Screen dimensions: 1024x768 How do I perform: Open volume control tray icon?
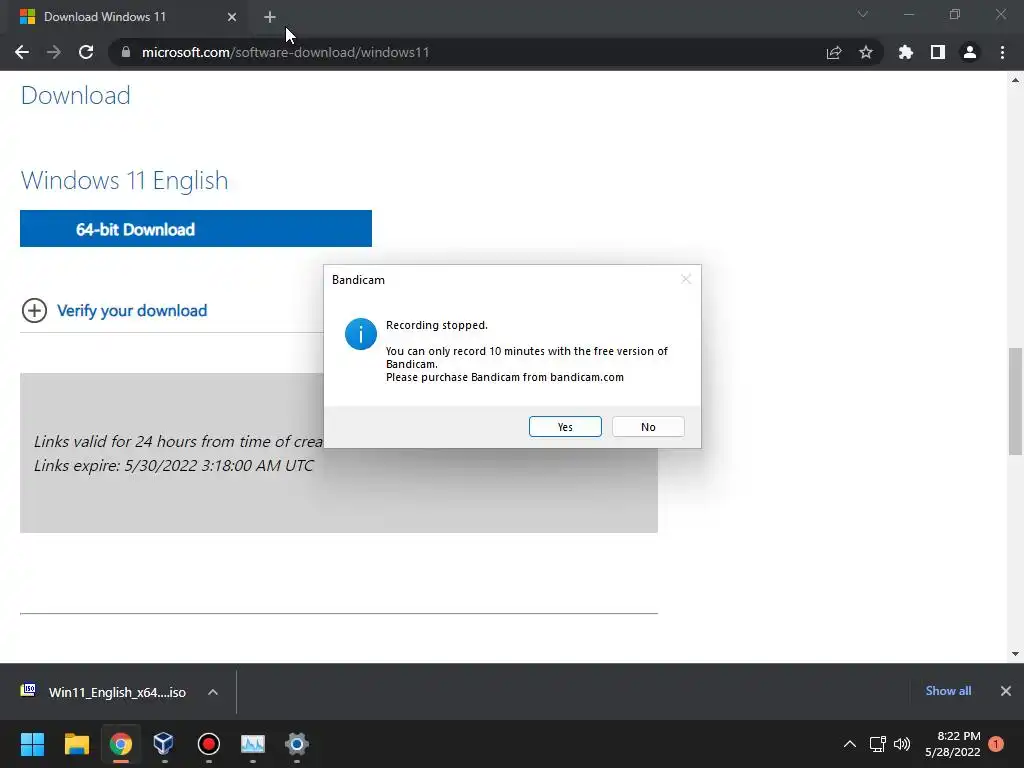[x=902, y=744]
